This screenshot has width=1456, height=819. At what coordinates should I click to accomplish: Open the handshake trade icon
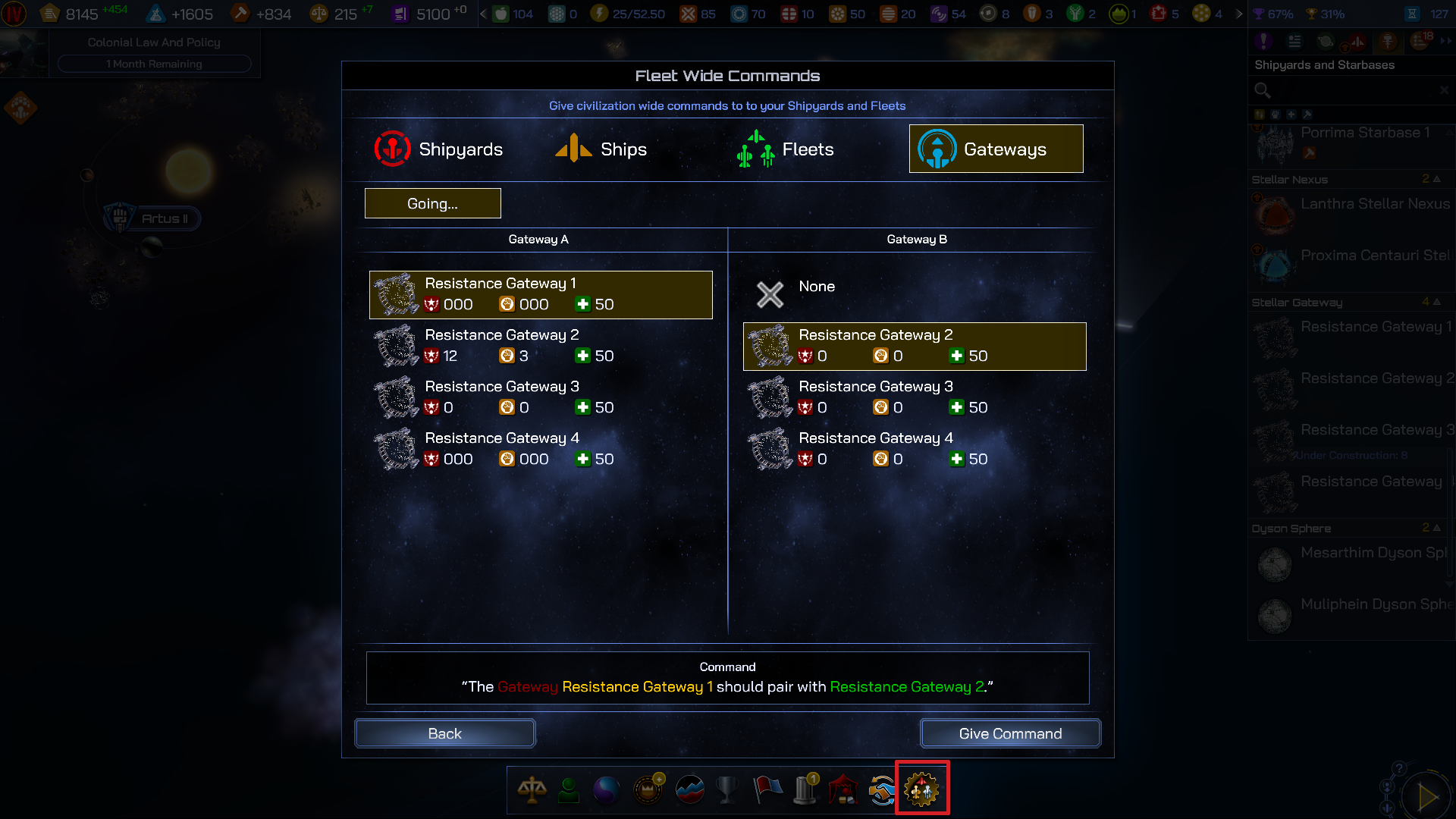(x=881, y=791)
